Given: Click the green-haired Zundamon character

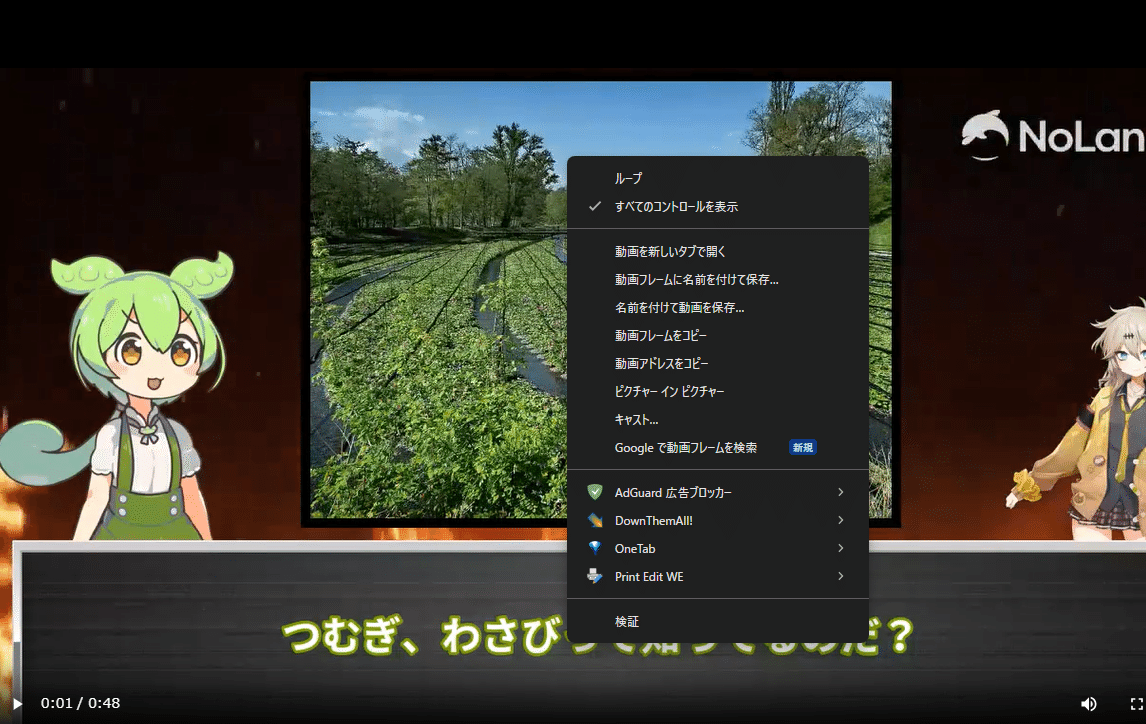Looking at the screenshot, I should [x=117, y=398].
